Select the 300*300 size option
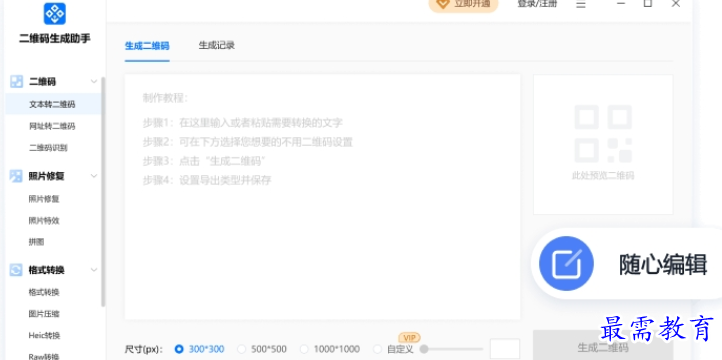Viewport: 722px width, 360px height. (200, 349)
